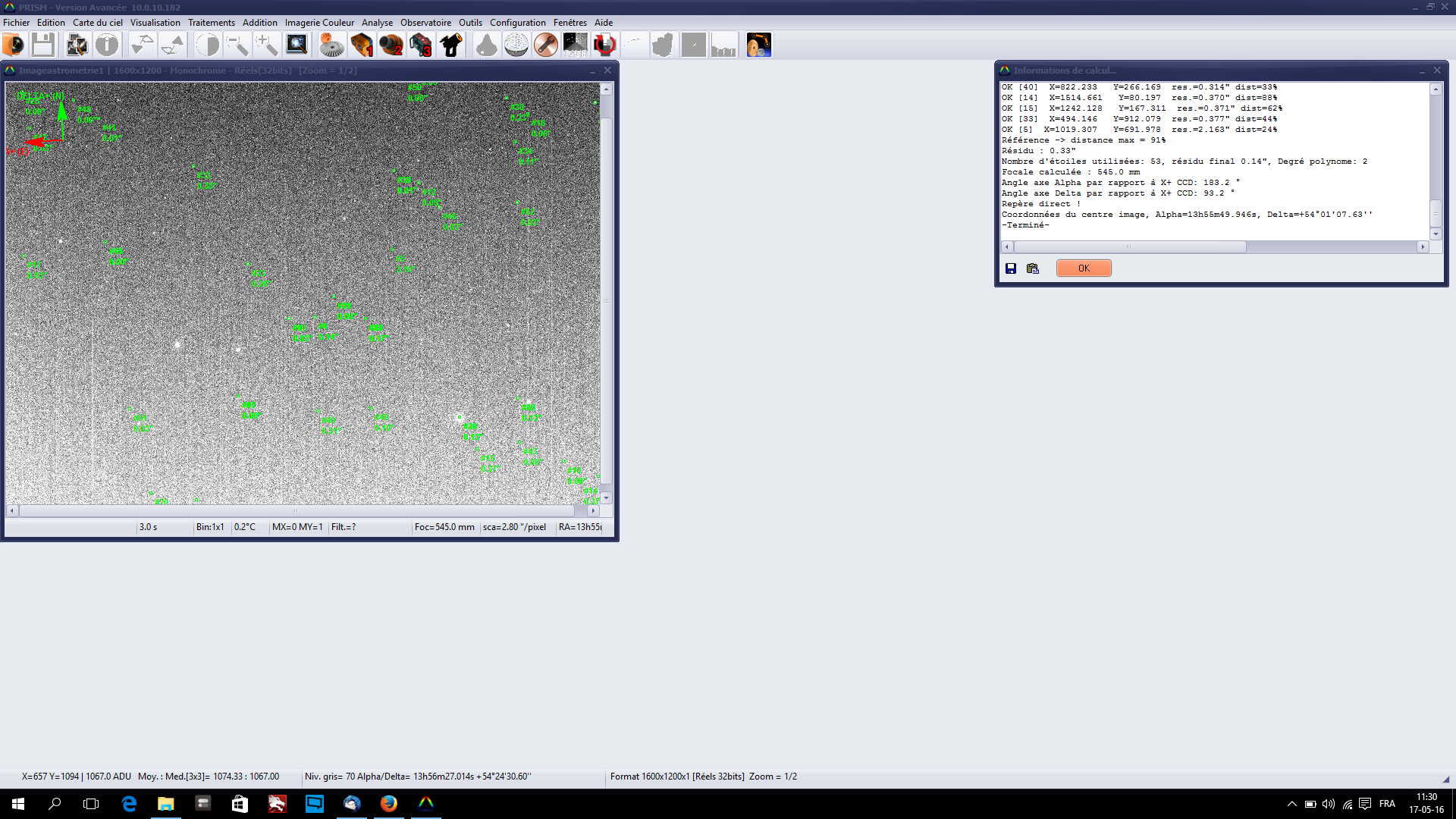Click the observatory dome toolbar icon
This screenshot has width=1456, height=819.
click(x=516, y=45)
